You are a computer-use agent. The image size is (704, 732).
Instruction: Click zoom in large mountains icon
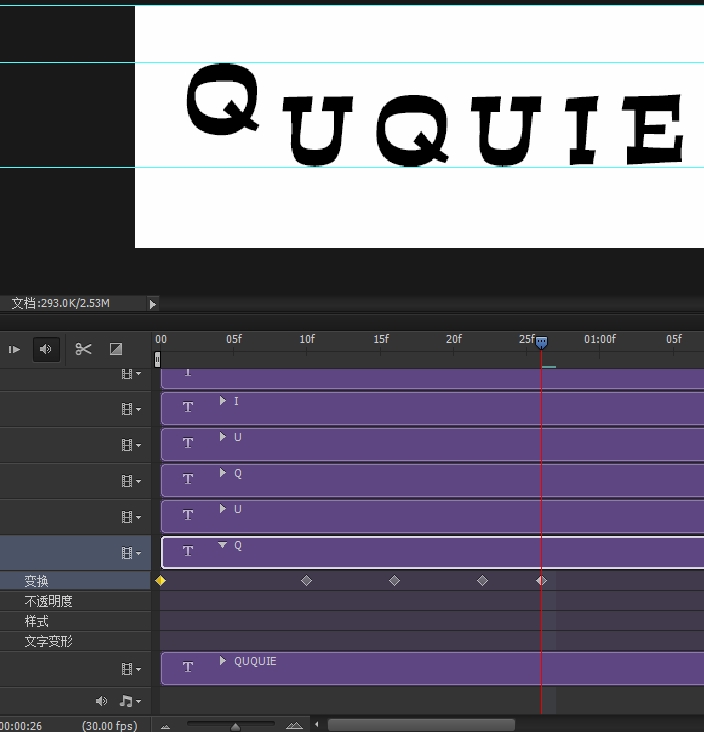[294, 726]
